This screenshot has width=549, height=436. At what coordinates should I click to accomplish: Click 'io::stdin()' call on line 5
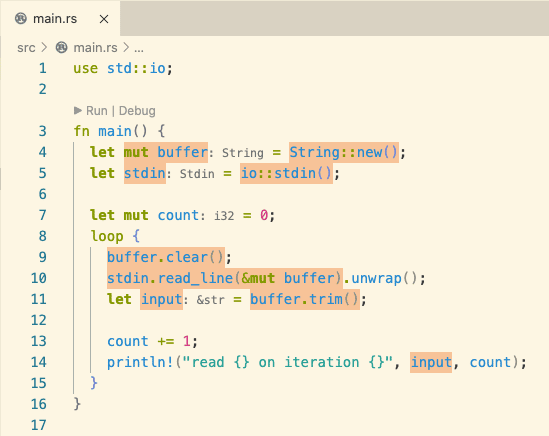[x=286, y=173]
